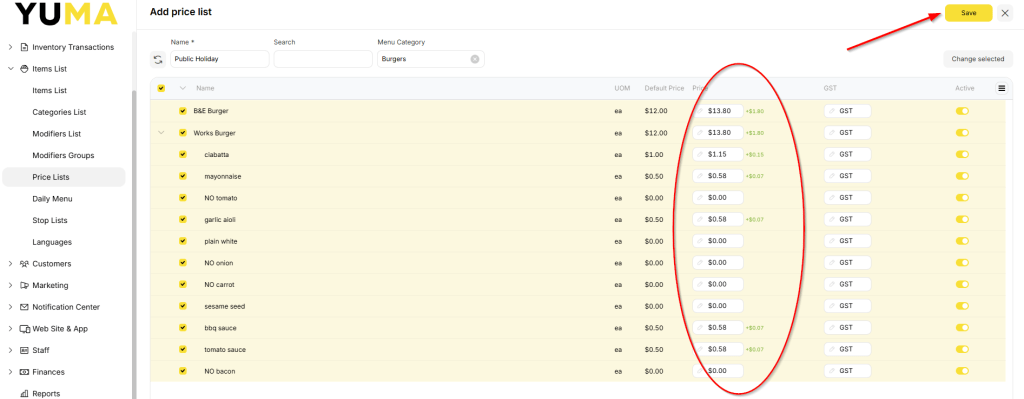This screenshot has width=1024, height=399.
Task: Clear the Burgers menu category selection
Action: click(475, 59)
